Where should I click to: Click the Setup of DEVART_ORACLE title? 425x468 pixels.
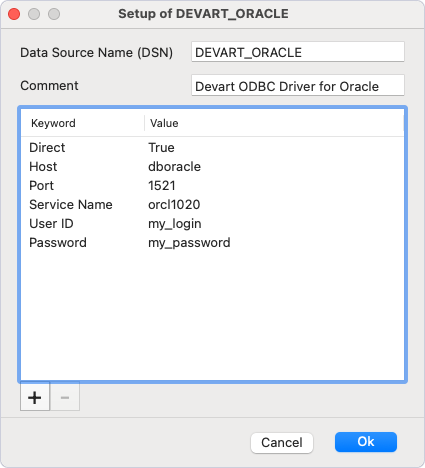203,14
